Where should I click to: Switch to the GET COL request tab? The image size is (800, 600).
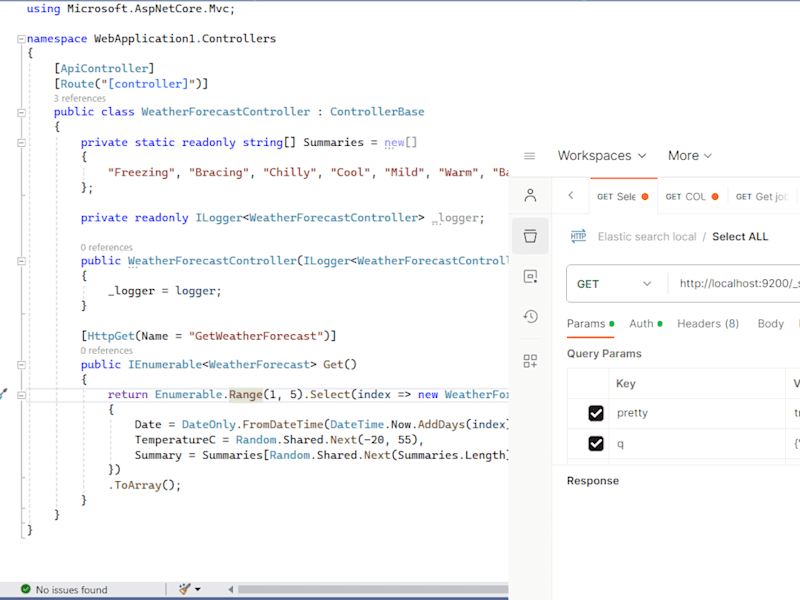692,196
